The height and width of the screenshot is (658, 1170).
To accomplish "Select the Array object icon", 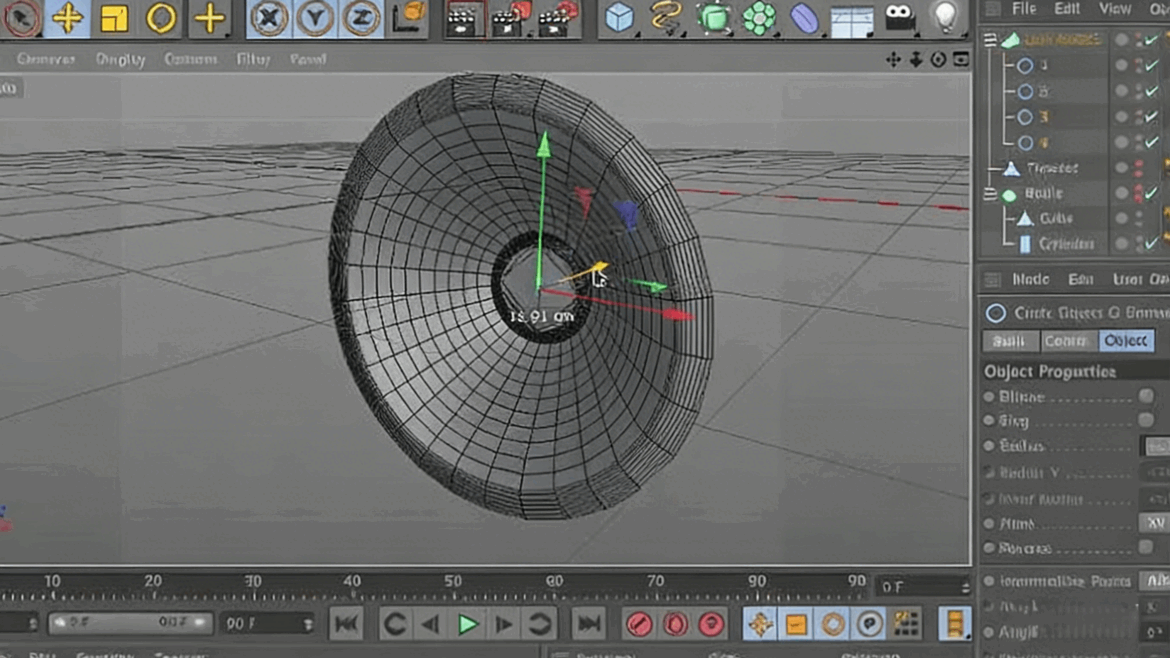I will (759, 17).
